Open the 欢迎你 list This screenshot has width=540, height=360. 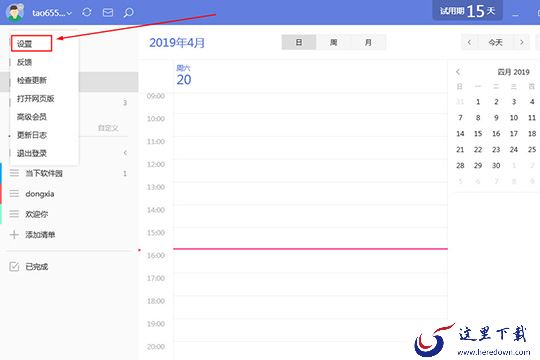tap(69, 214)
